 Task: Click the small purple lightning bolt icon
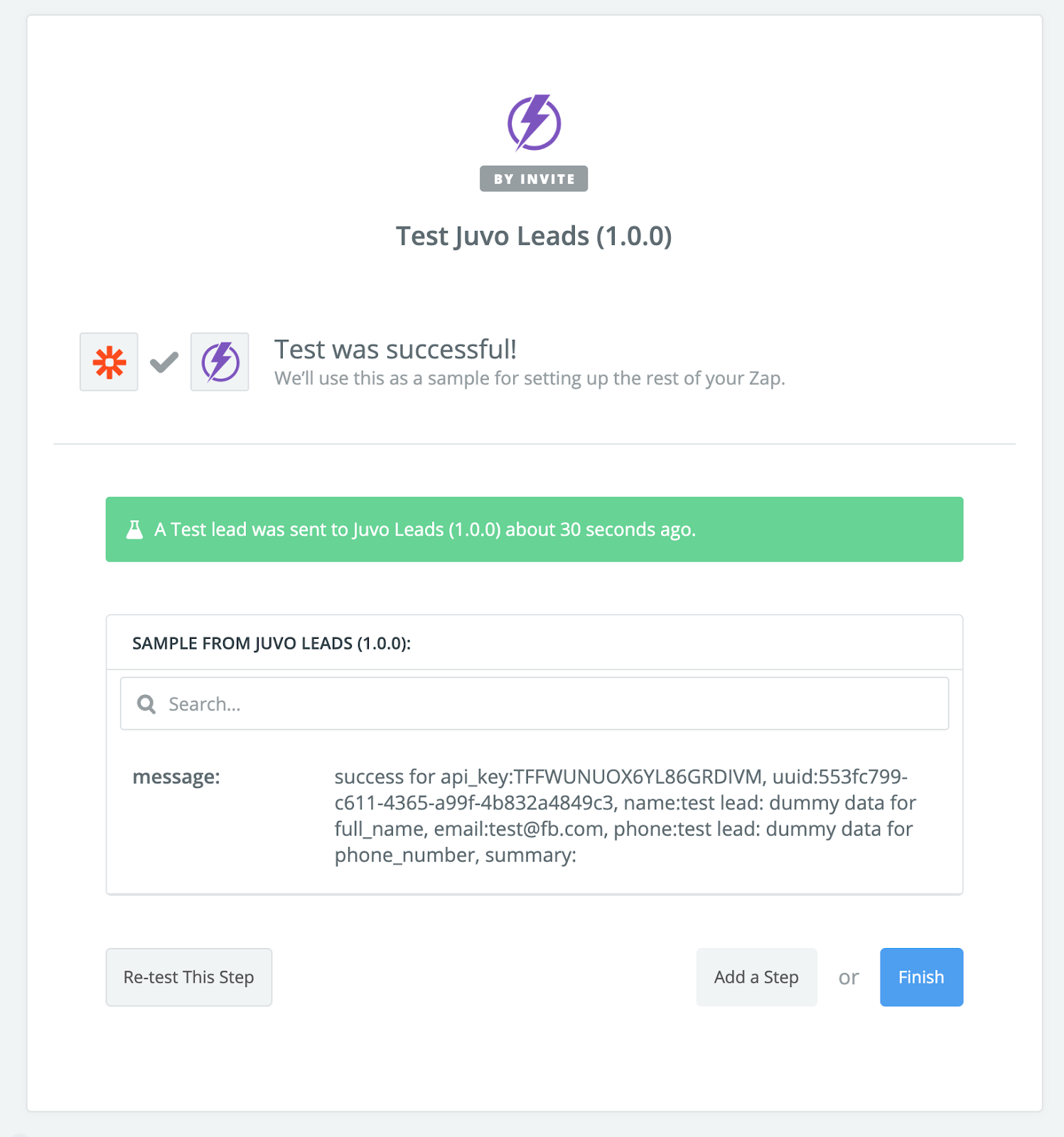point(220,362)
